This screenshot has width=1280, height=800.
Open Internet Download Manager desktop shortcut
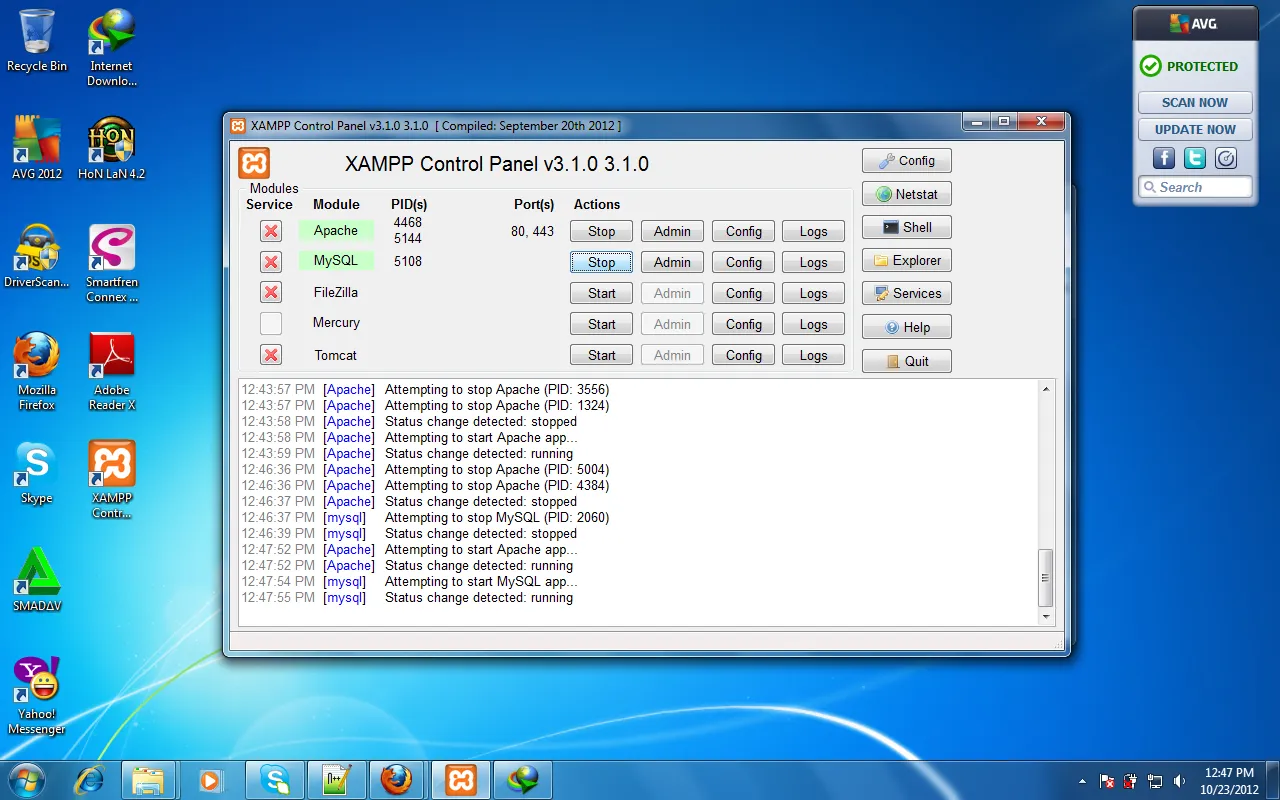coord(111,47)
